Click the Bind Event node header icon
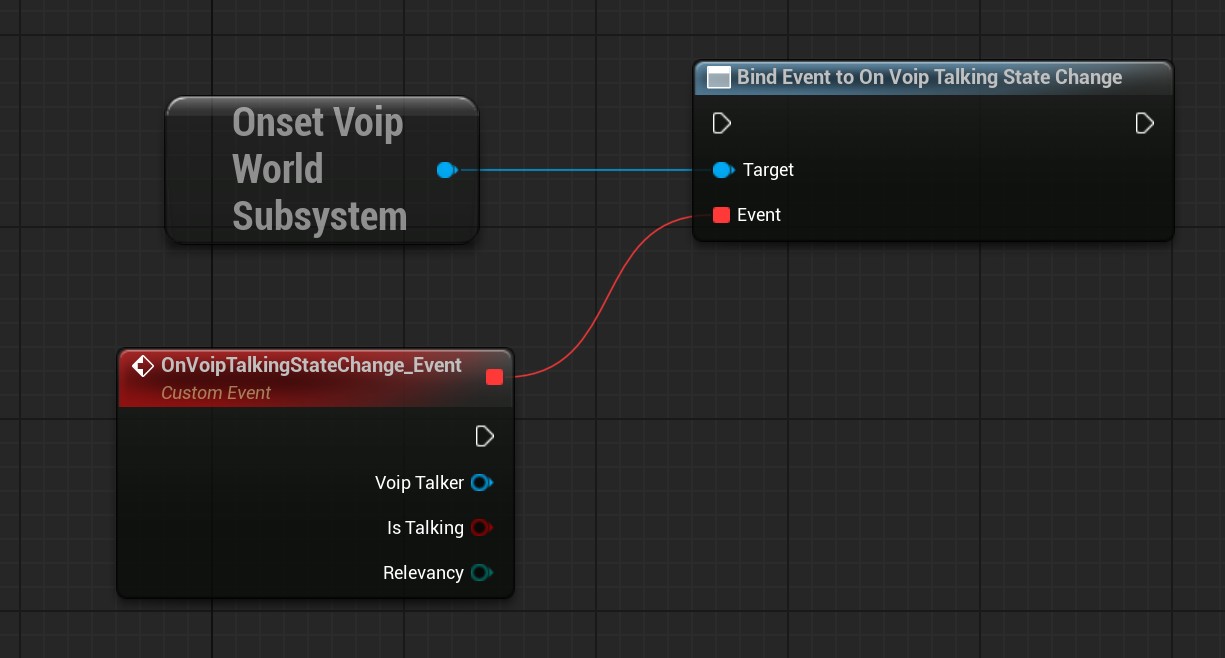 (x=718, y=78)
